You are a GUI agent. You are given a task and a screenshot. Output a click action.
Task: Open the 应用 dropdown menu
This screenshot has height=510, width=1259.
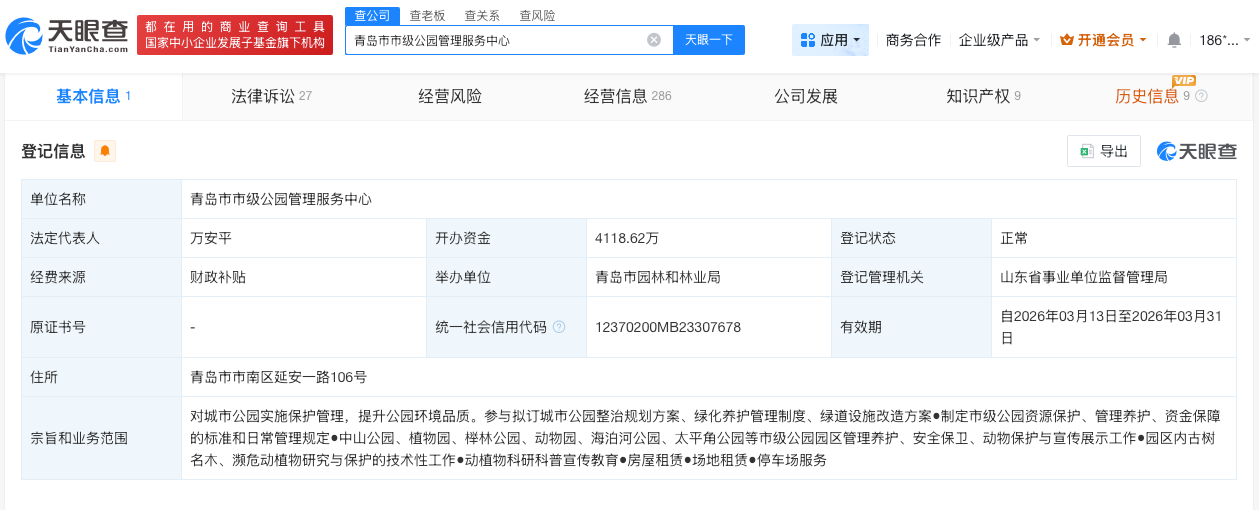[x=830, y=40]
